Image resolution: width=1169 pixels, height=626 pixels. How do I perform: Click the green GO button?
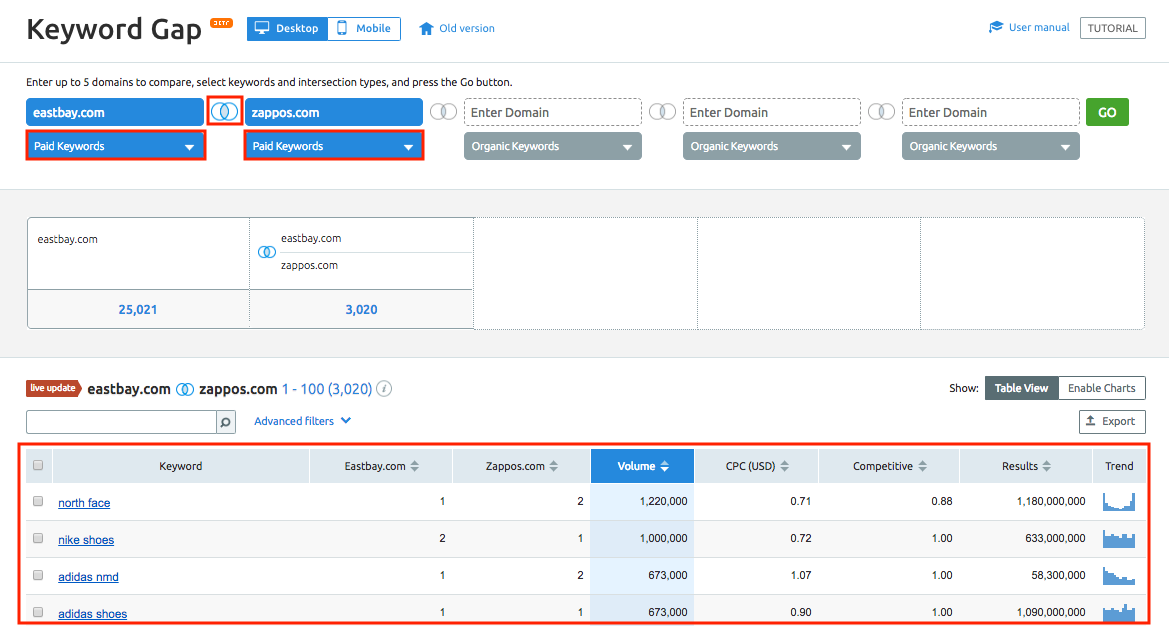pyautogui.click(x=1107, y=112)
